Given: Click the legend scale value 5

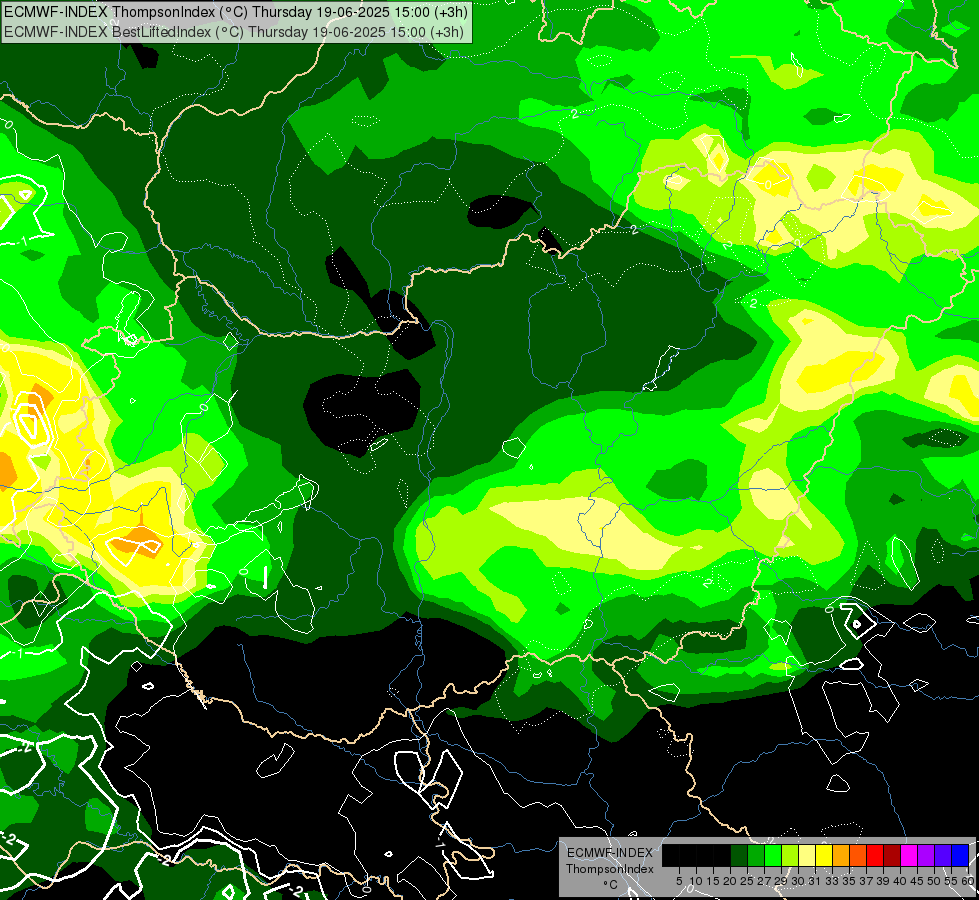Looking at the screenshot, I should (x=679, y=881).
